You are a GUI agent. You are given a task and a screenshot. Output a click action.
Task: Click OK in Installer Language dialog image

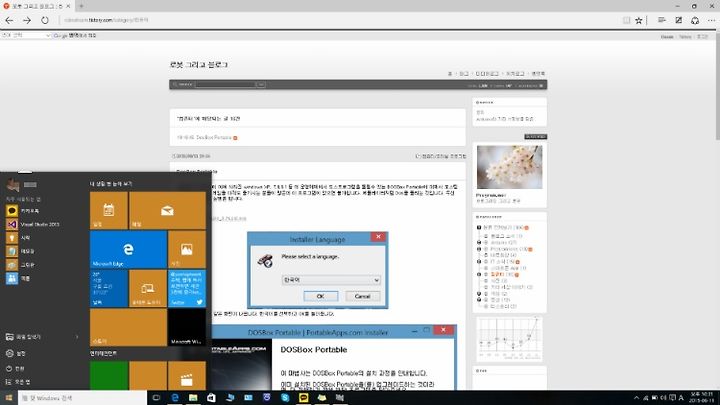[x=321, y=296]
